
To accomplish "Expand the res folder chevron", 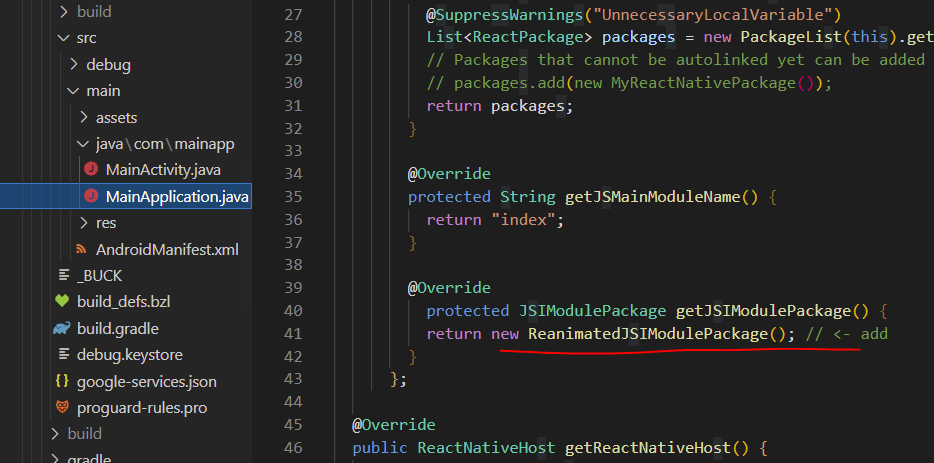I will [x=83, y=223].
